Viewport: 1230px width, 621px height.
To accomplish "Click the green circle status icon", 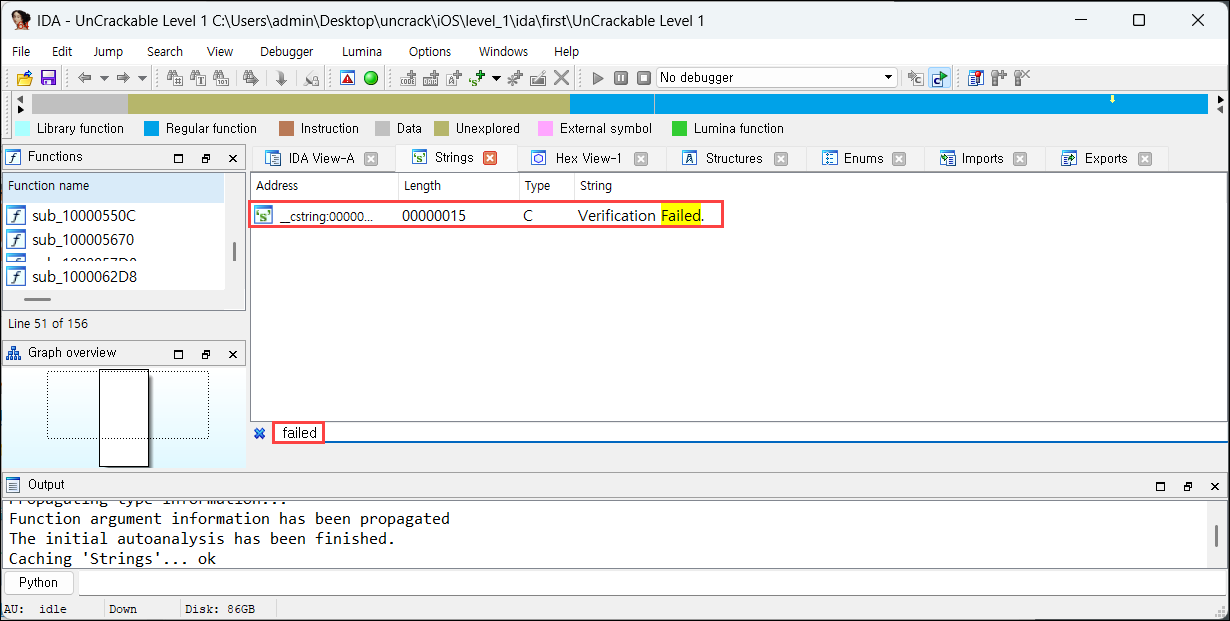I will click(371, 78).
